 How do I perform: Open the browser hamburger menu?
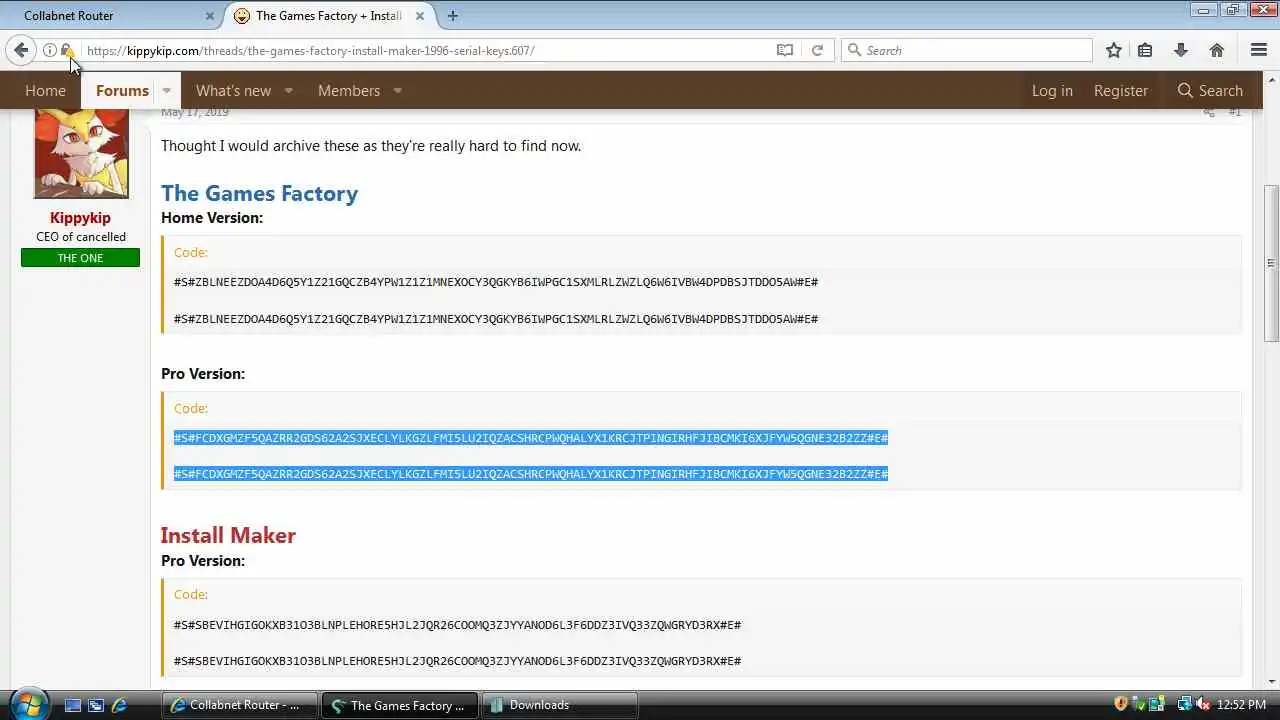1259,50
